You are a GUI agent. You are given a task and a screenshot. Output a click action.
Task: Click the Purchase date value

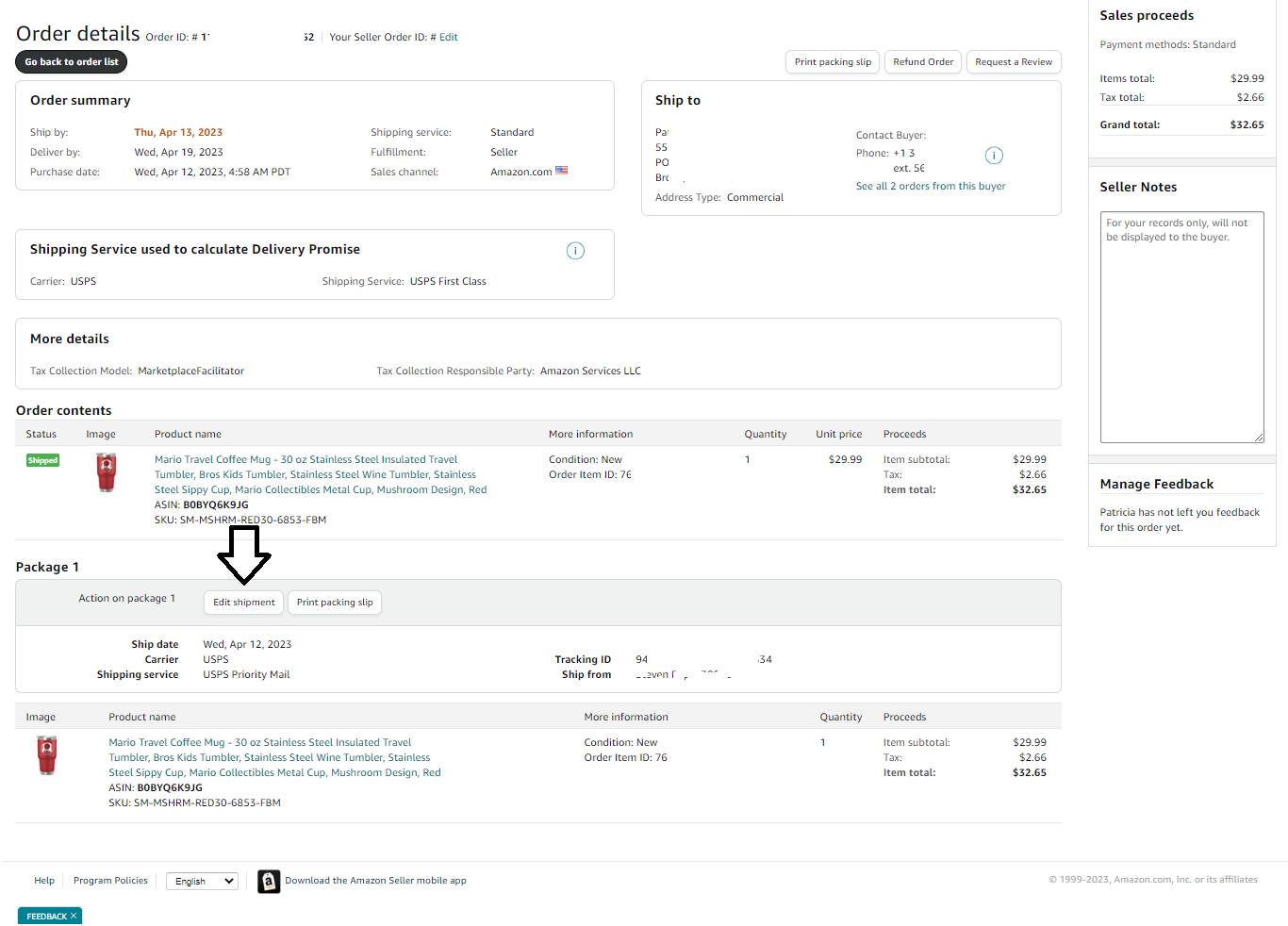pos(212,173)
